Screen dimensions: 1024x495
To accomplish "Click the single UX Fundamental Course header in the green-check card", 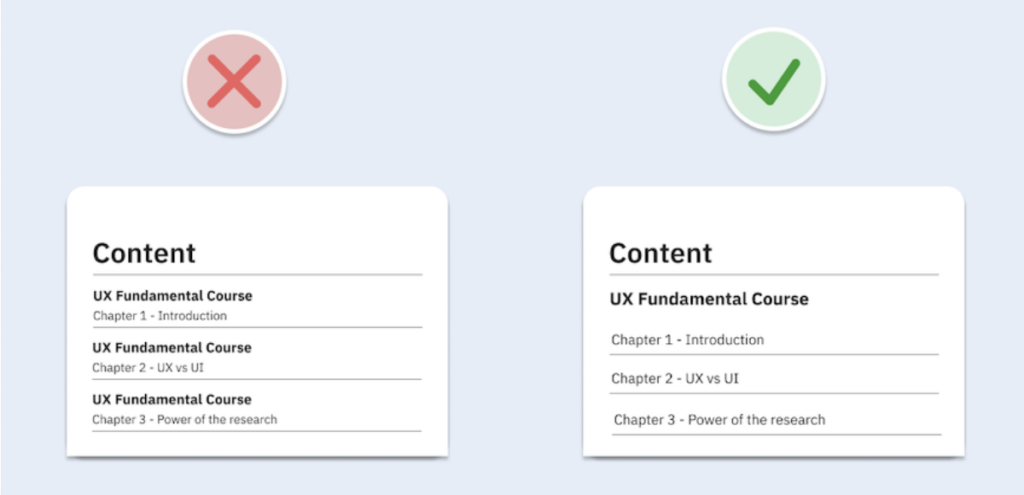I will click(709, 299).
